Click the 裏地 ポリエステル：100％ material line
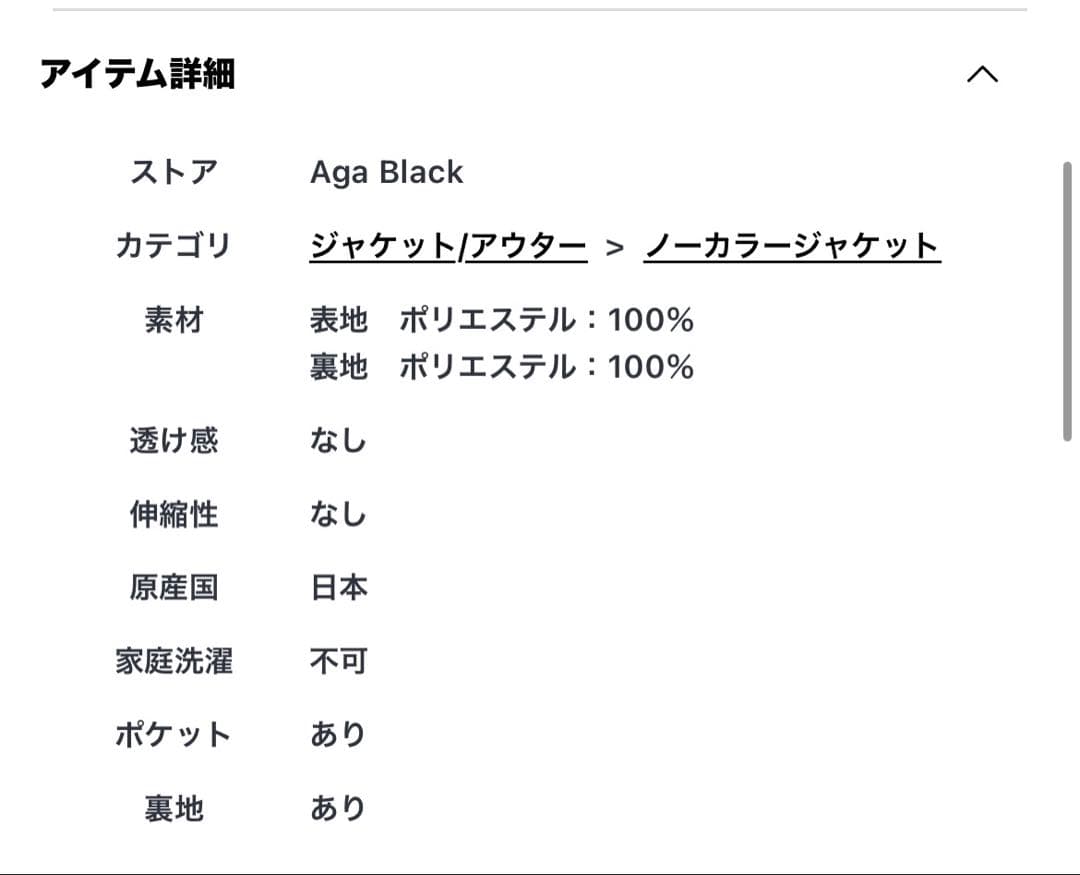Image resolution: width=1080 pixels, height=875 pixels. [503, 366]
